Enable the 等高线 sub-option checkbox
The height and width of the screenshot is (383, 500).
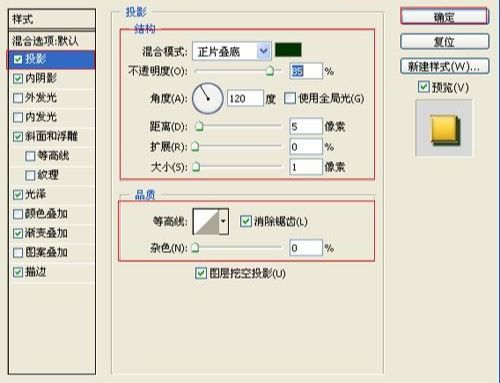[x=30, y=156]
